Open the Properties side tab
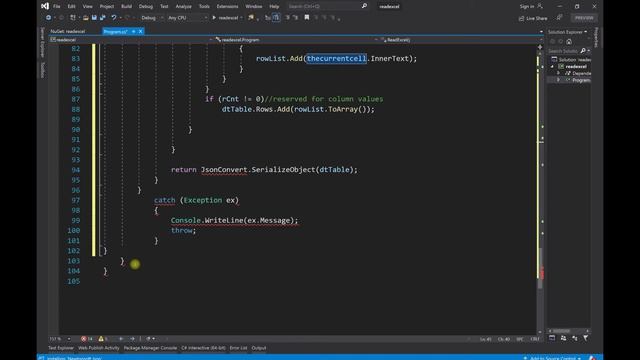This screenshot has height=360, width=640. [x=596, y=37]
